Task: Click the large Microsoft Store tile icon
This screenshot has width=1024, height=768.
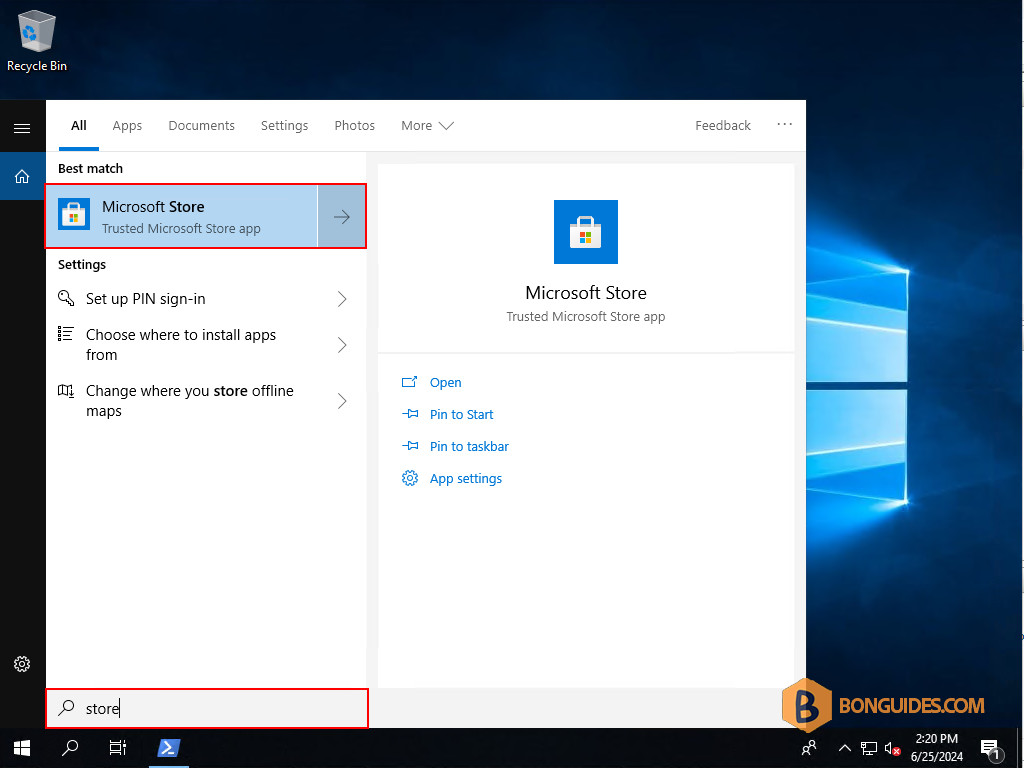Action: [x=586, y=232]
